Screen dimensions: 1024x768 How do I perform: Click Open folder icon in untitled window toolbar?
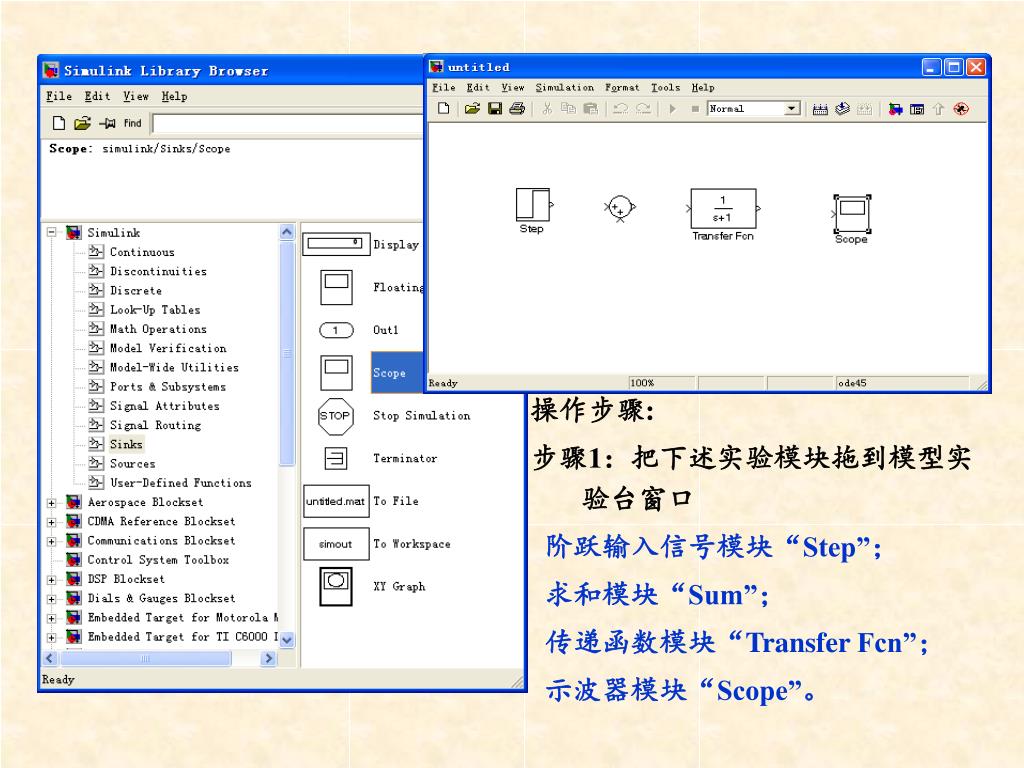click(x=472, y=108)
